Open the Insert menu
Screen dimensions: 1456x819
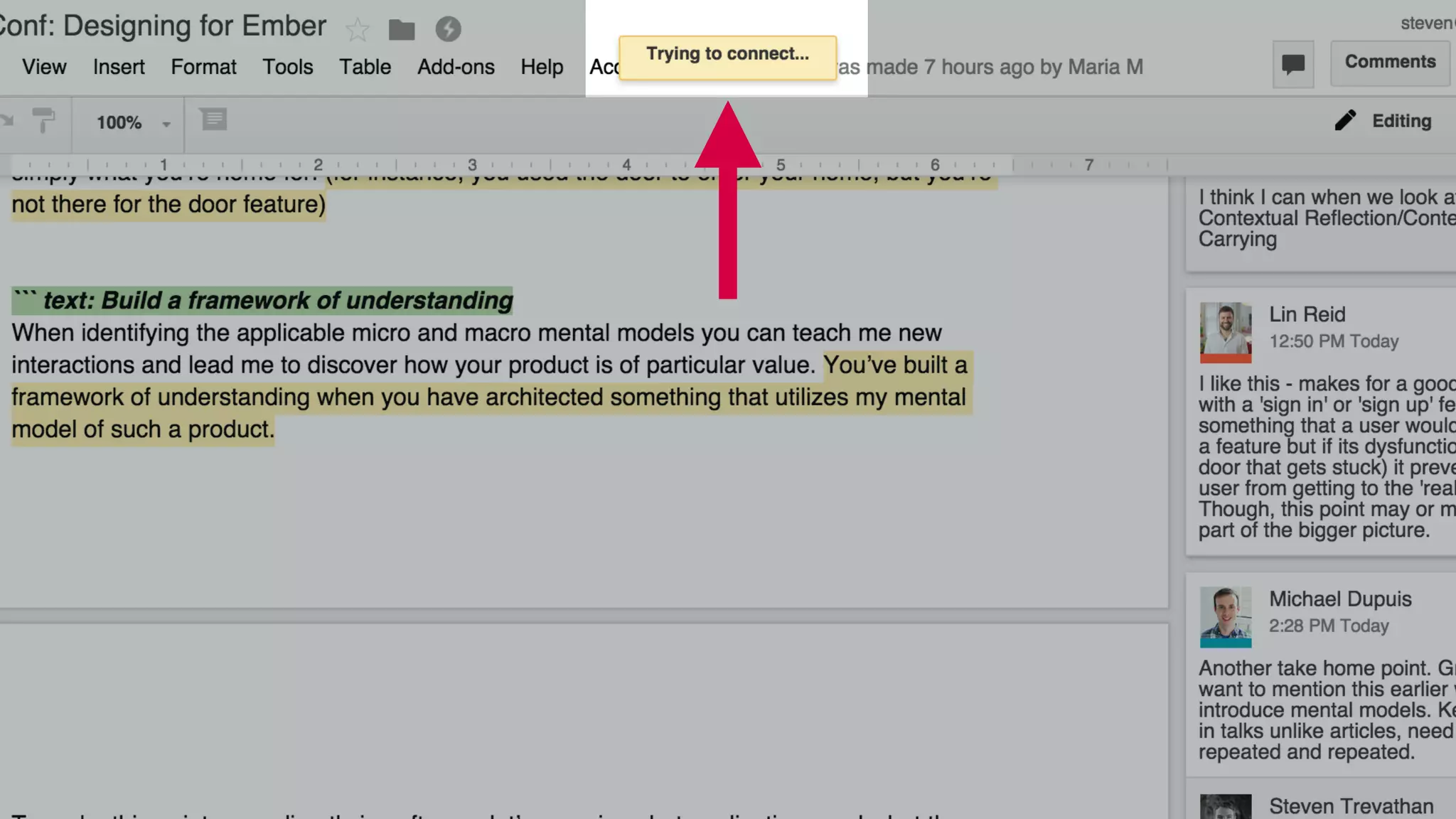coord(119,67)
